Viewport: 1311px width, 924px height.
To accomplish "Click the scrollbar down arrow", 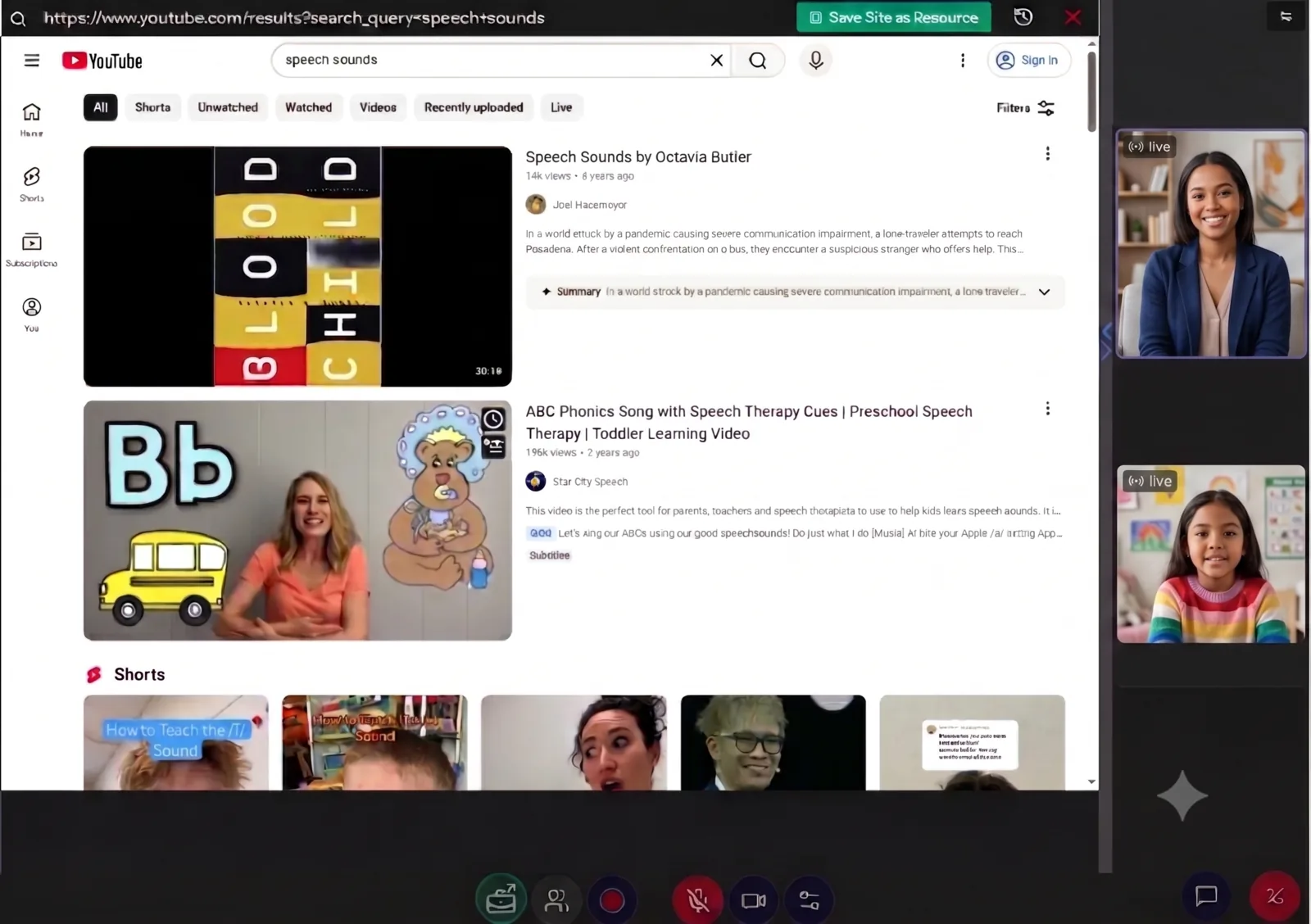I will coord(1091,782).
